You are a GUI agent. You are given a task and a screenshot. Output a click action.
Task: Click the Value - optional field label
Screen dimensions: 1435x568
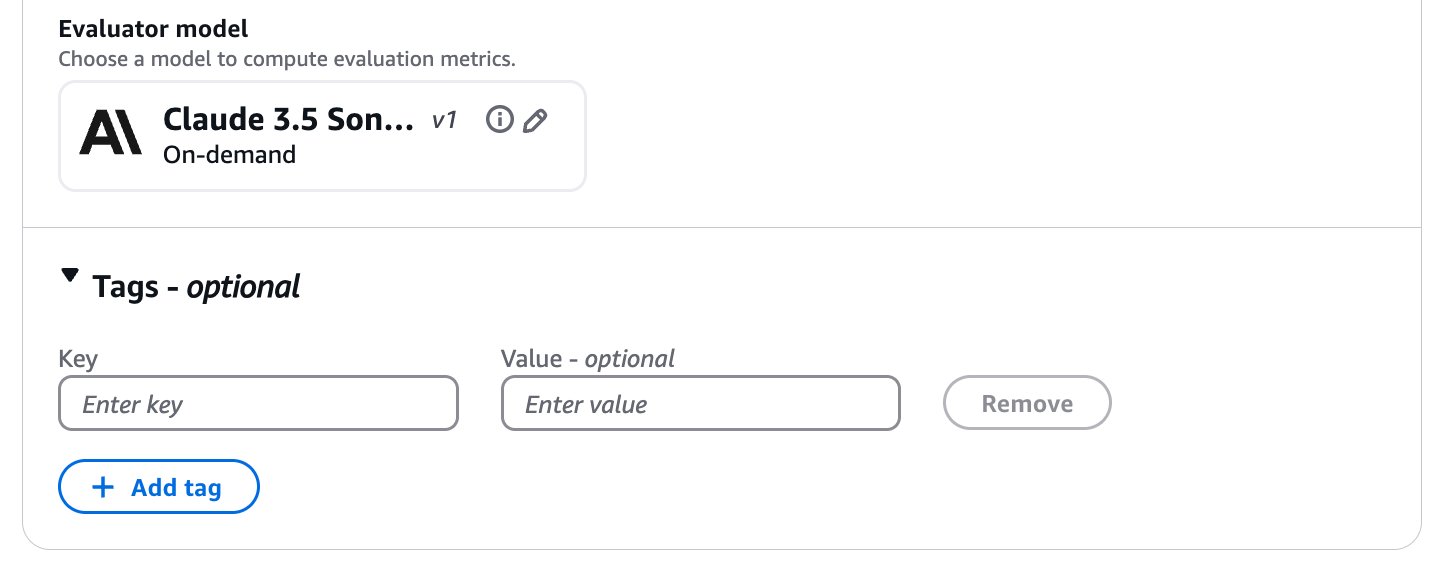[x=588, y=358]
